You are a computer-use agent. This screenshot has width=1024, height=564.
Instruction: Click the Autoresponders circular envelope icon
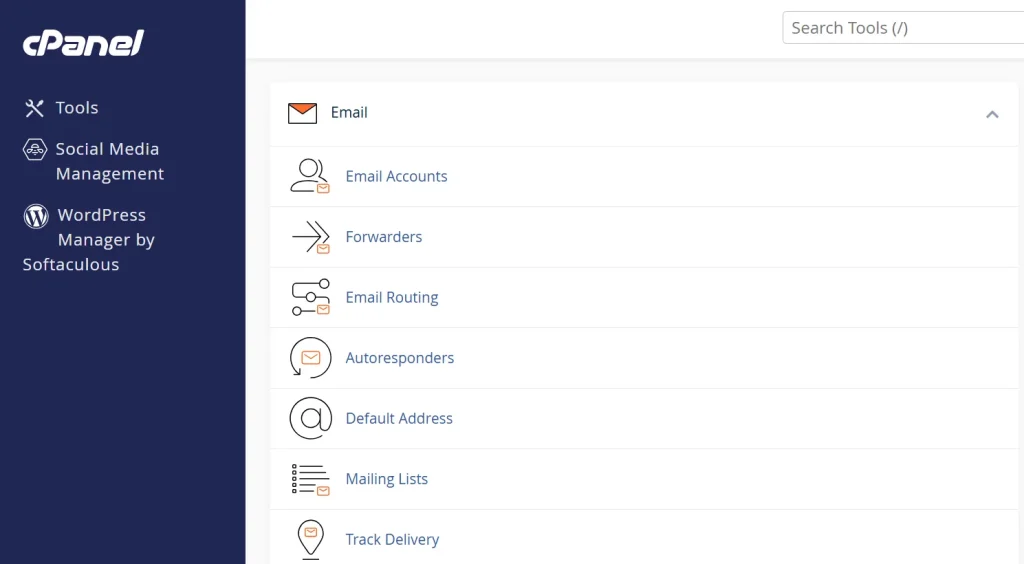click(310, 358)
